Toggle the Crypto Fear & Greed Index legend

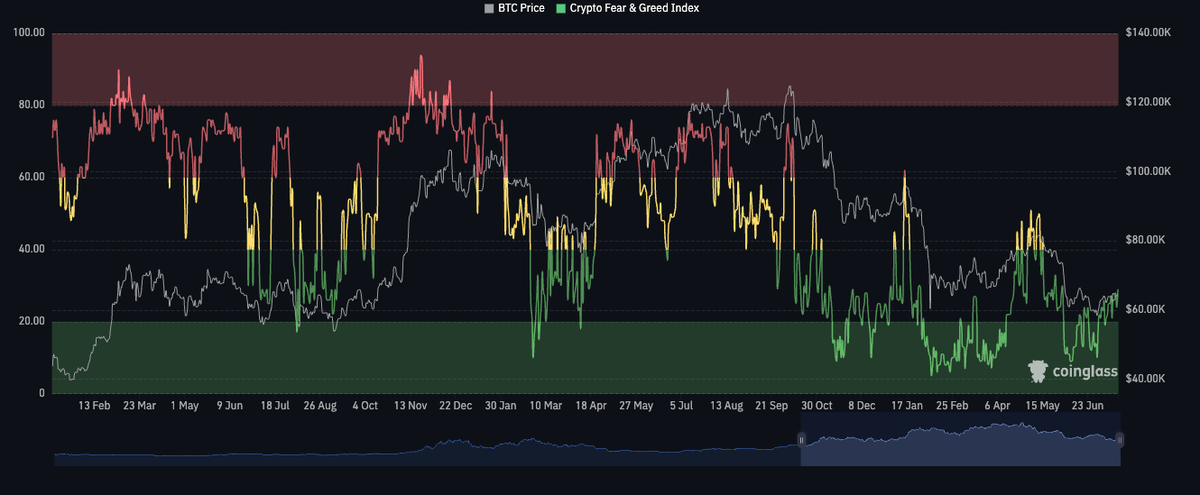(x=628, y=8)
